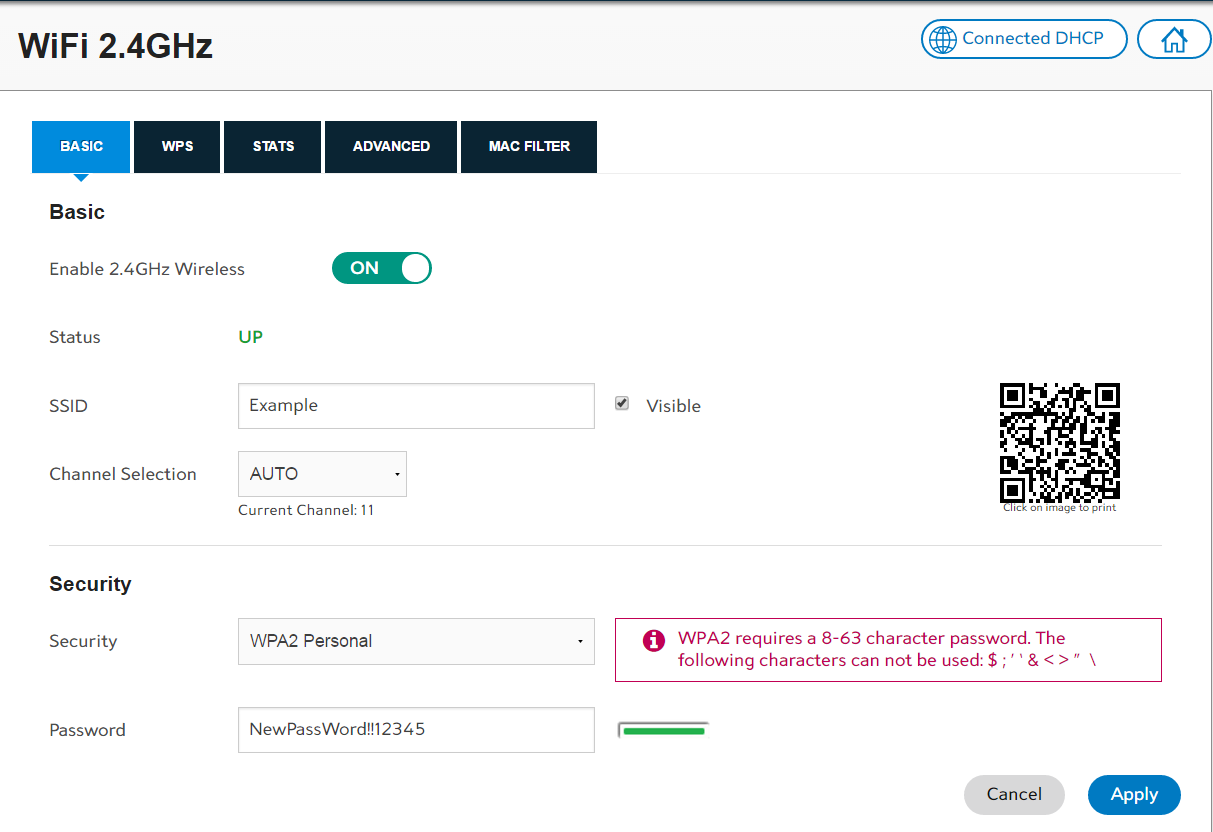Click the Channel Selection label
The image size is (1213, 832).
[123, 474]
